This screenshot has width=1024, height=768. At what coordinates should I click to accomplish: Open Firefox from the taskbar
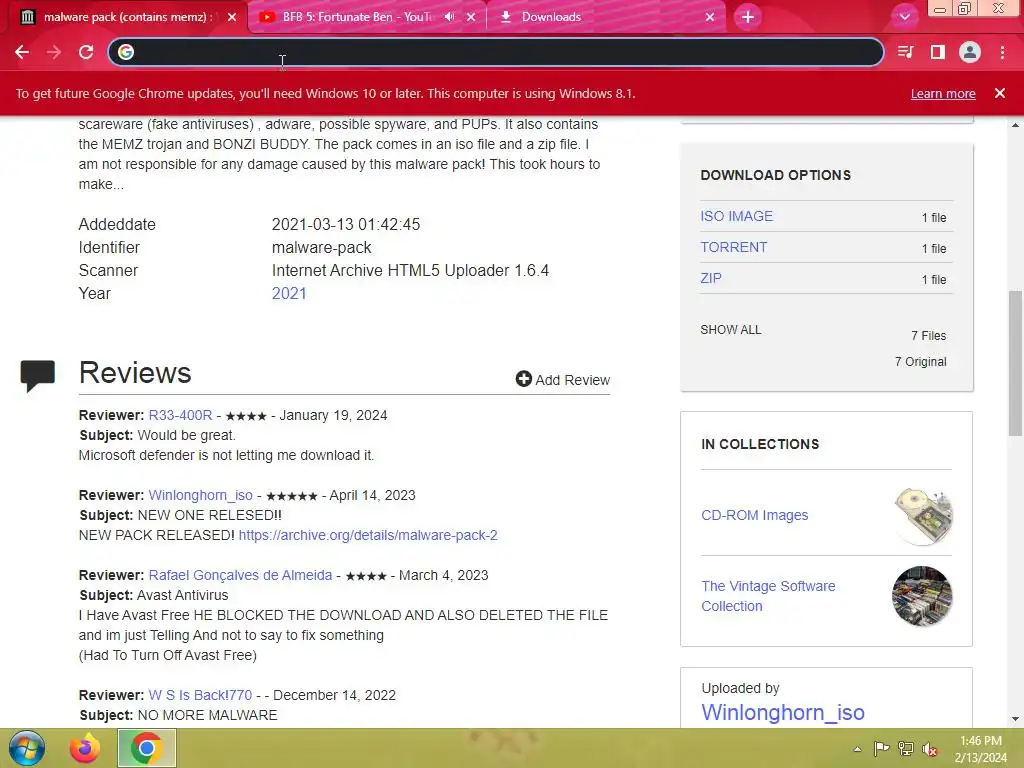point(85,748)
